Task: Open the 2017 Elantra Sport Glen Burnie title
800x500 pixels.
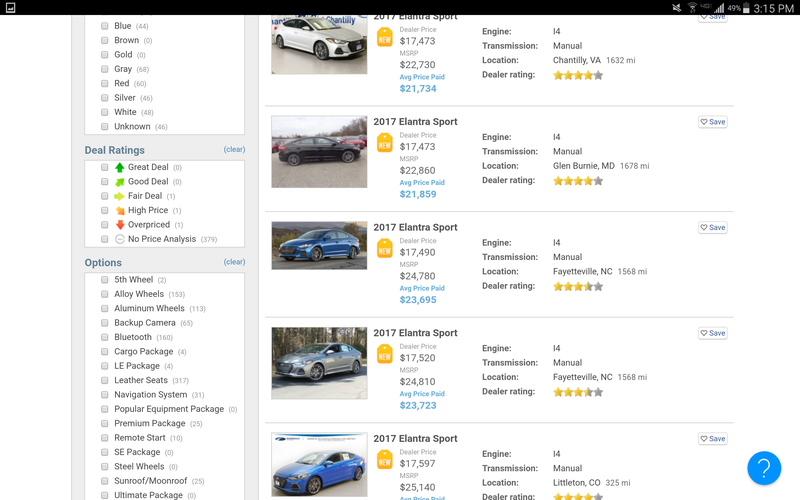Action: click(x=415, y=121)
